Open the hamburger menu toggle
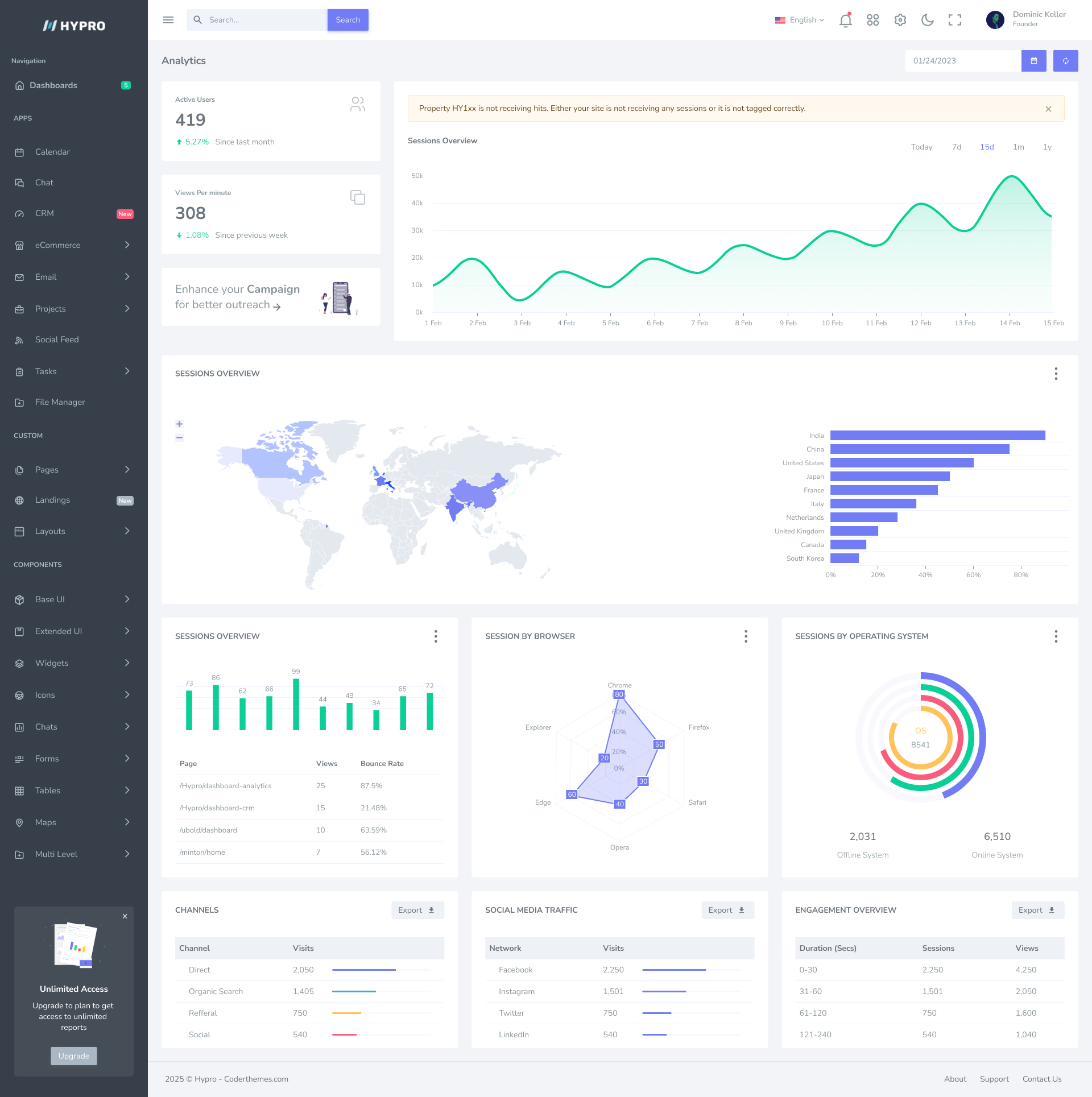The image size is (1092, 1097). point(168,19)
